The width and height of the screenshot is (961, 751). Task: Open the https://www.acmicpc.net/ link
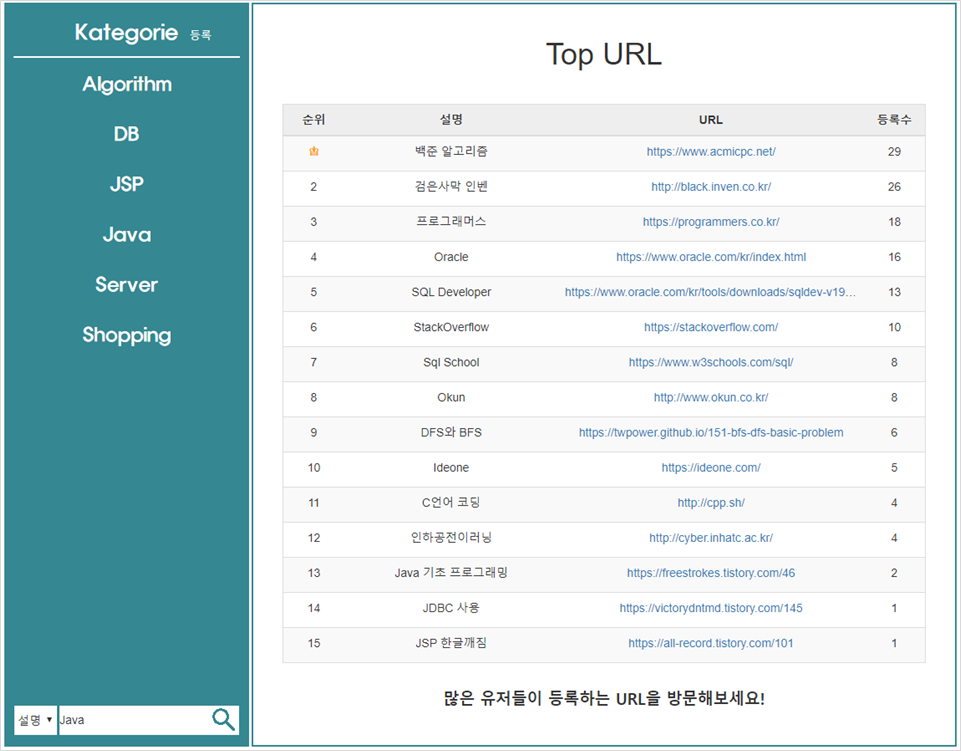(710, 152)
